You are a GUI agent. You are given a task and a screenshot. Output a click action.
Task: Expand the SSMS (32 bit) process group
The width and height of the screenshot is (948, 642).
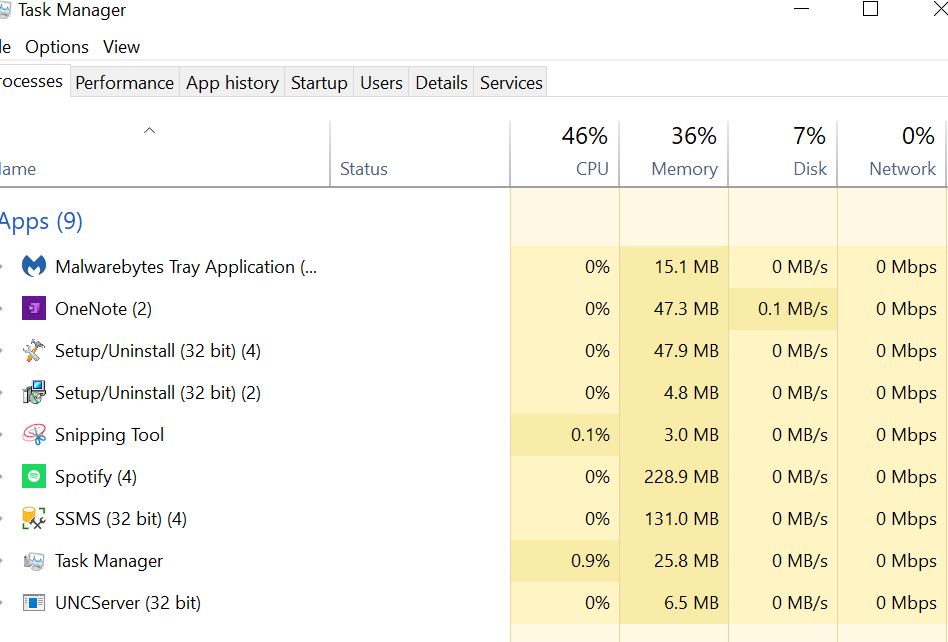coord(3,519)
